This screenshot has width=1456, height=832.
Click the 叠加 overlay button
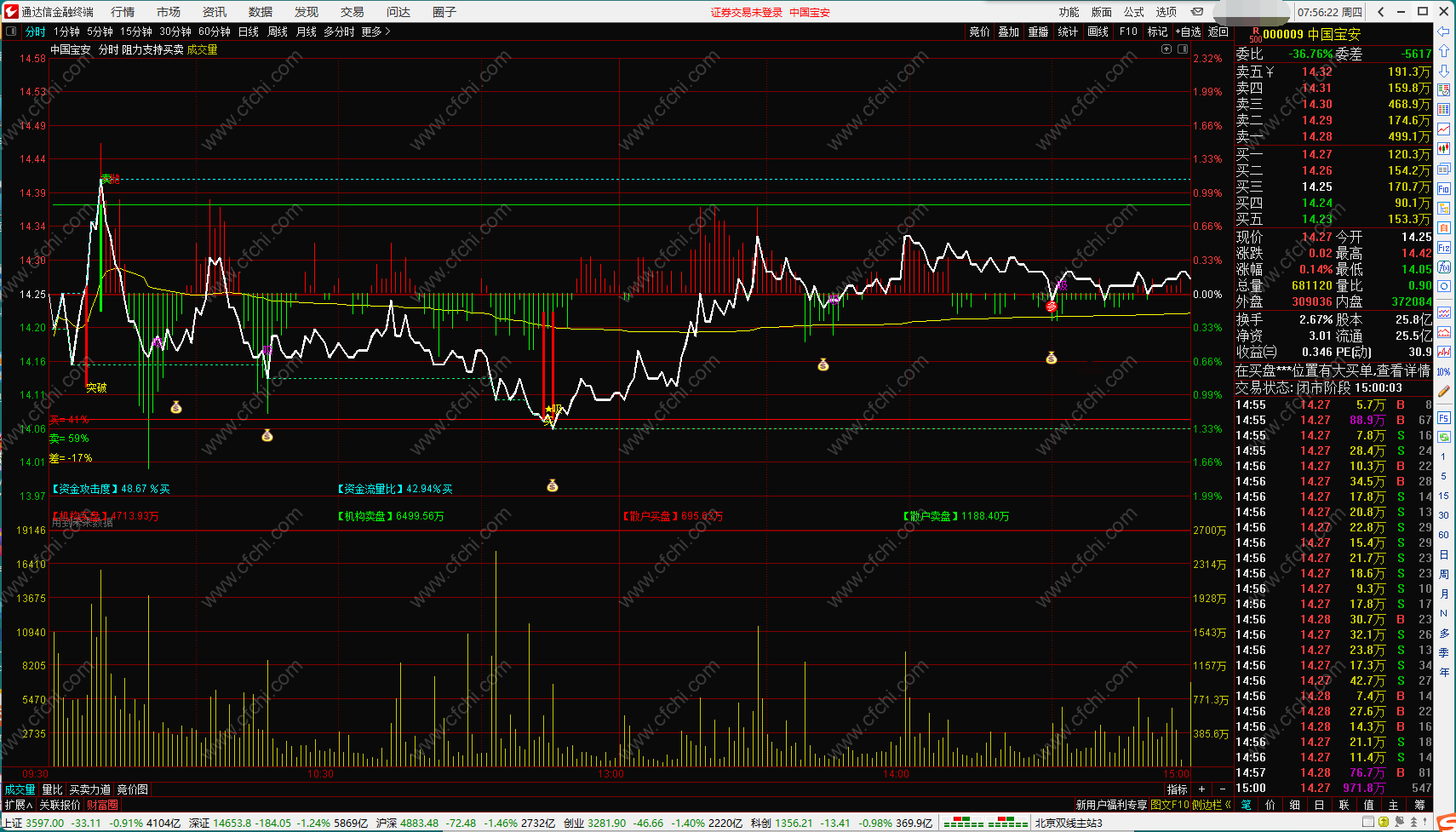[x=1009, y=32]
